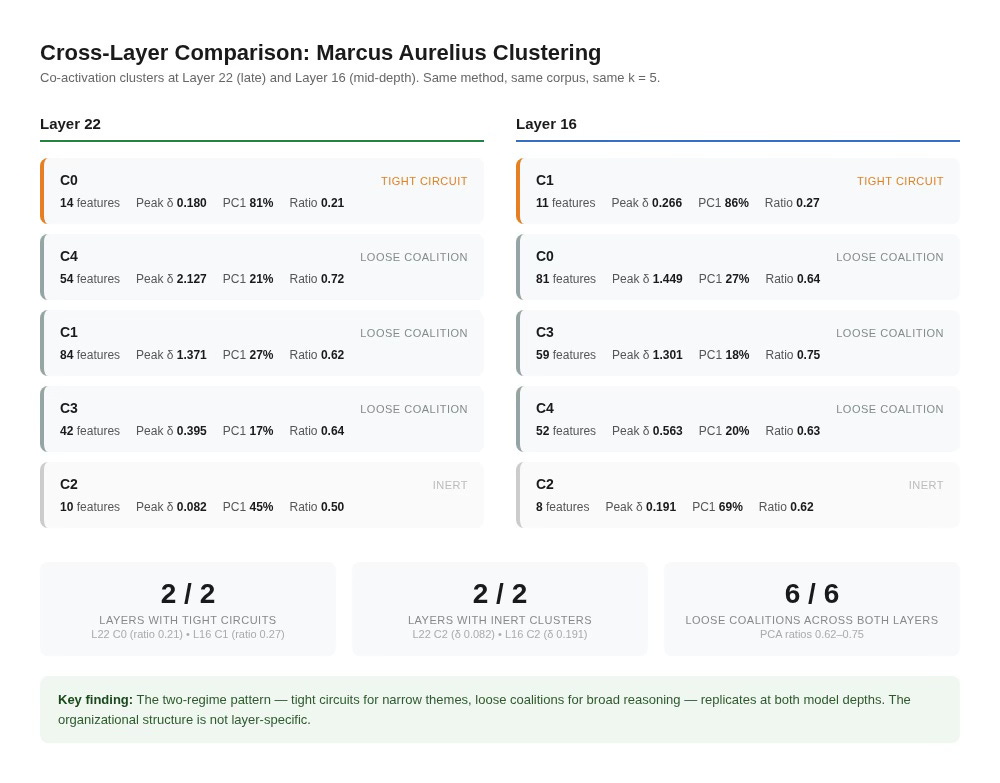The width and height of the screenshot is (1000, 783).
Task: Select '81 features' in Layer 16 C0
Action: coord(566,279)
